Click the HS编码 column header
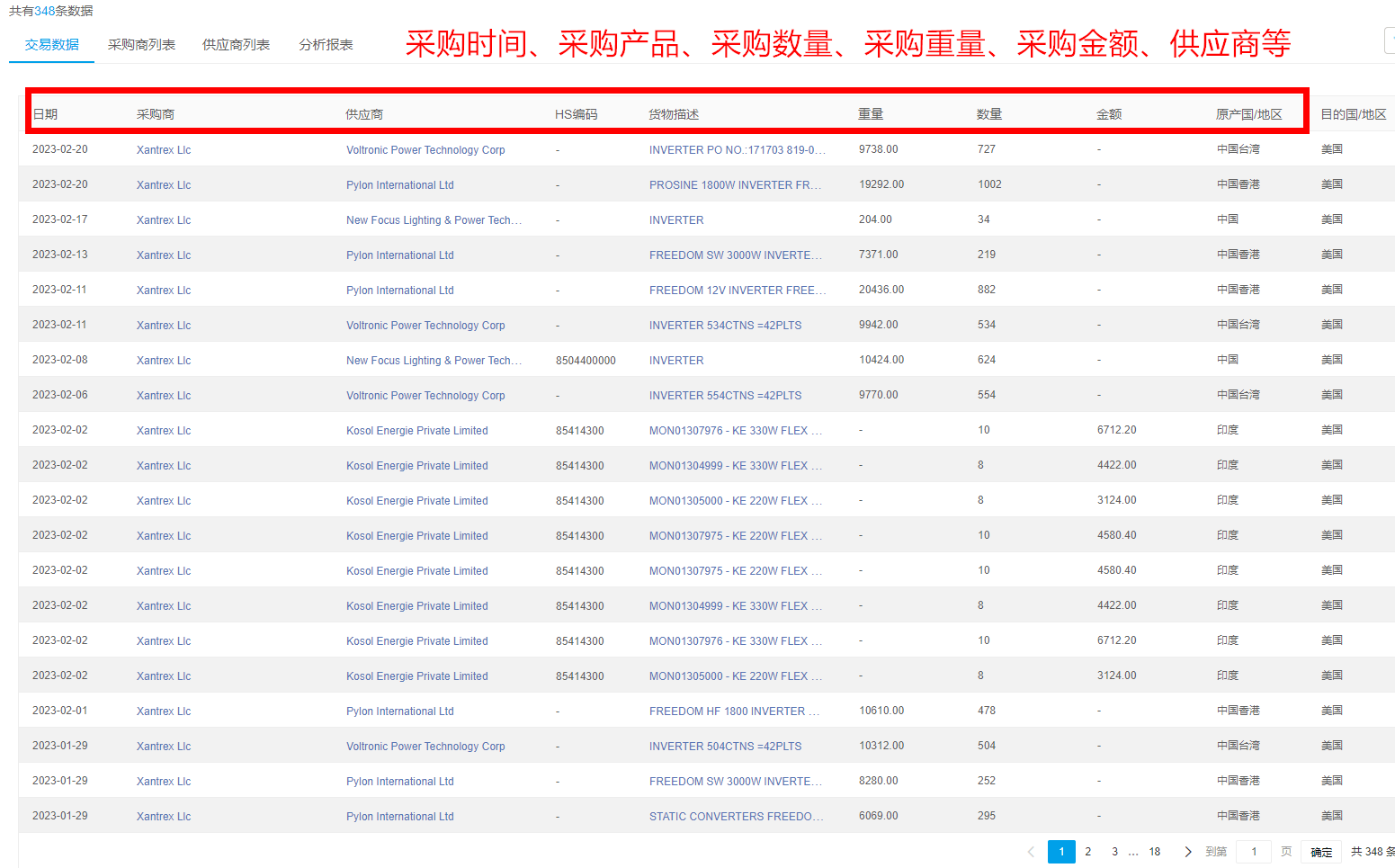This screenshot has width=1395, height=868. point(576,114)
